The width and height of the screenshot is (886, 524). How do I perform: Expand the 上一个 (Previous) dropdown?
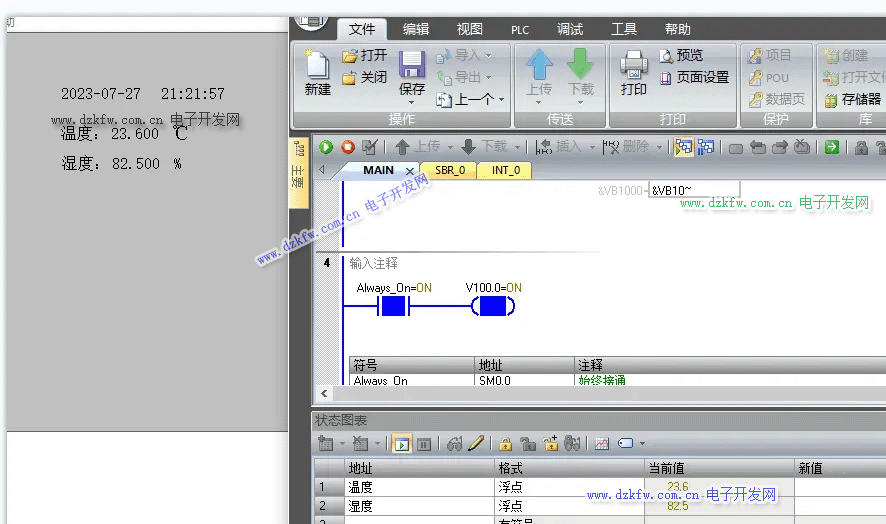coord(501,99)
